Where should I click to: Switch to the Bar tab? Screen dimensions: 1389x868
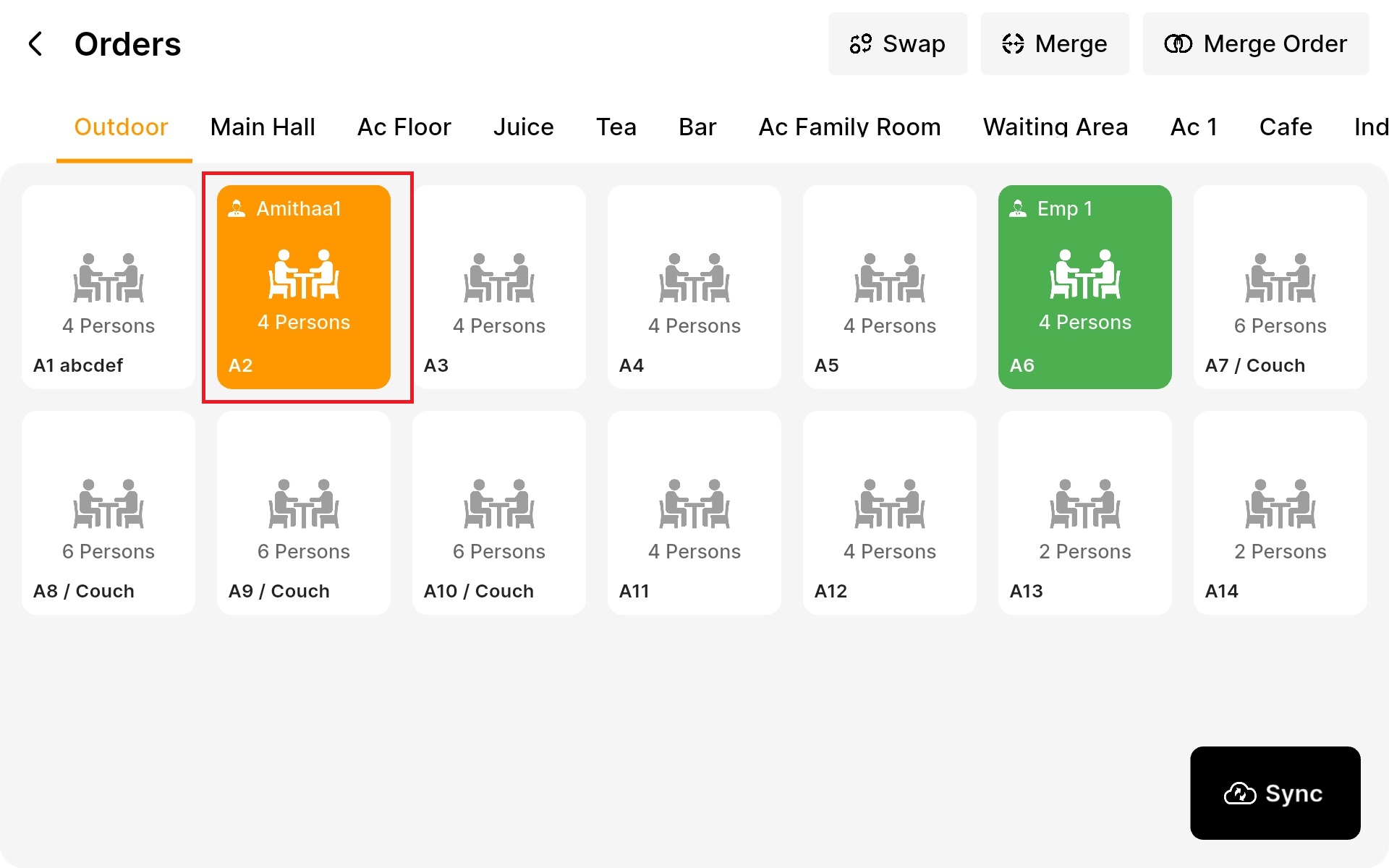(697, 127)
